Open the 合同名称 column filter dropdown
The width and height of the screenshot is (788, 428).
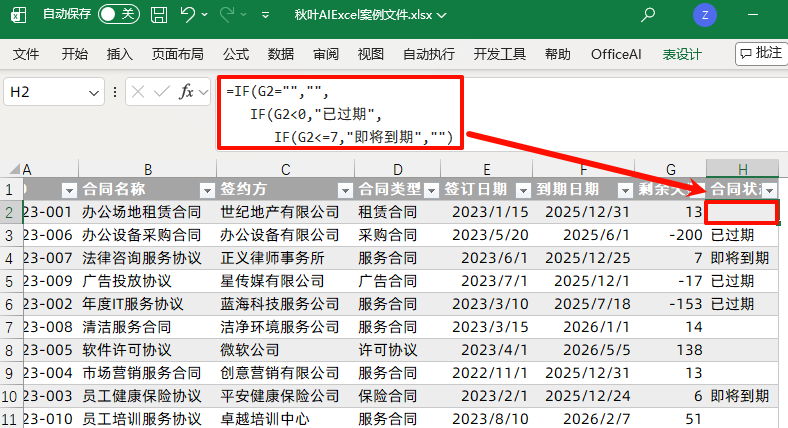206,190
